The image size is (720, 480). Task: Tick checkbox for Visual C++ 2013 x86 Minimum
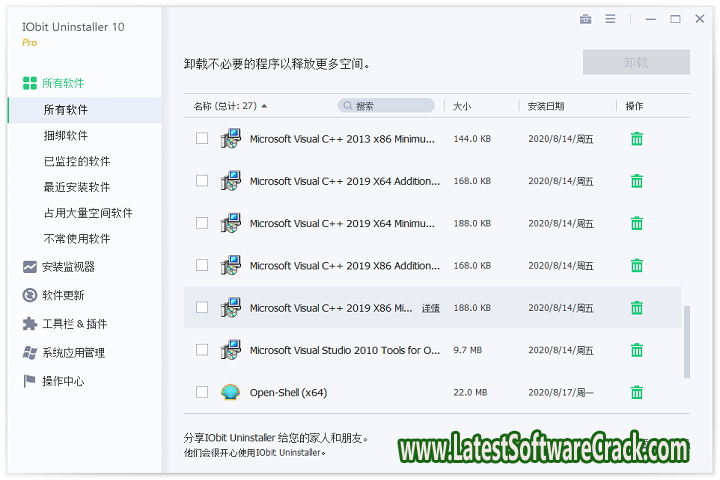[202, 139]
